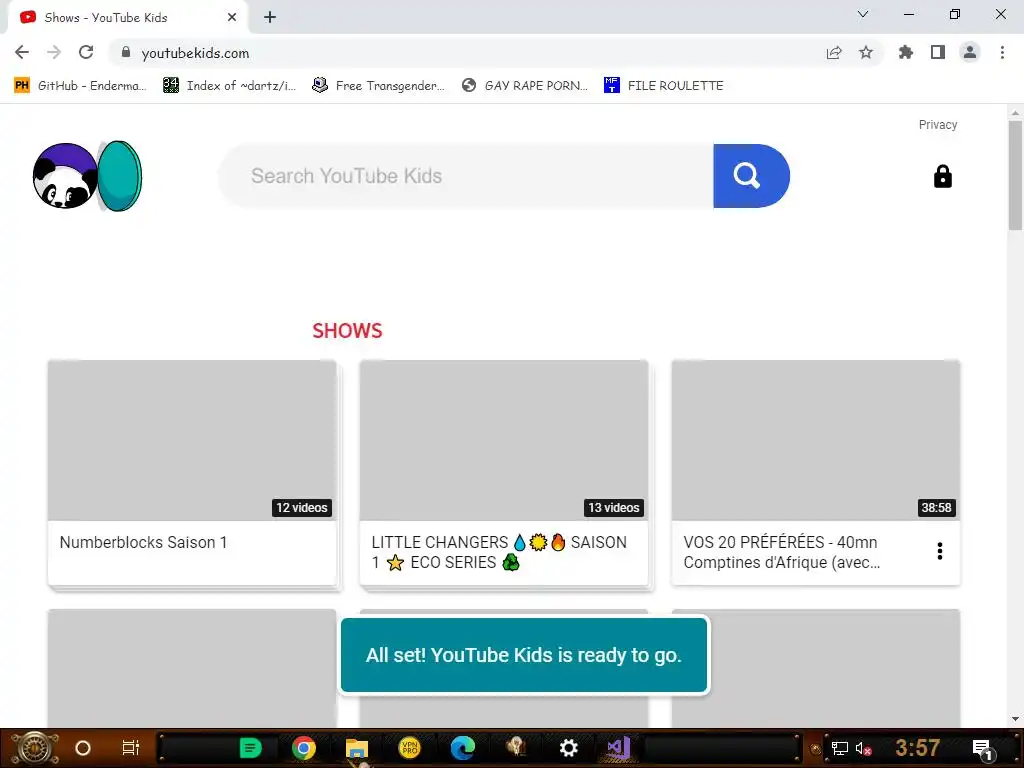
Task: Open the network tray icon
Action: pyautogui.click(x=840, y=748)
